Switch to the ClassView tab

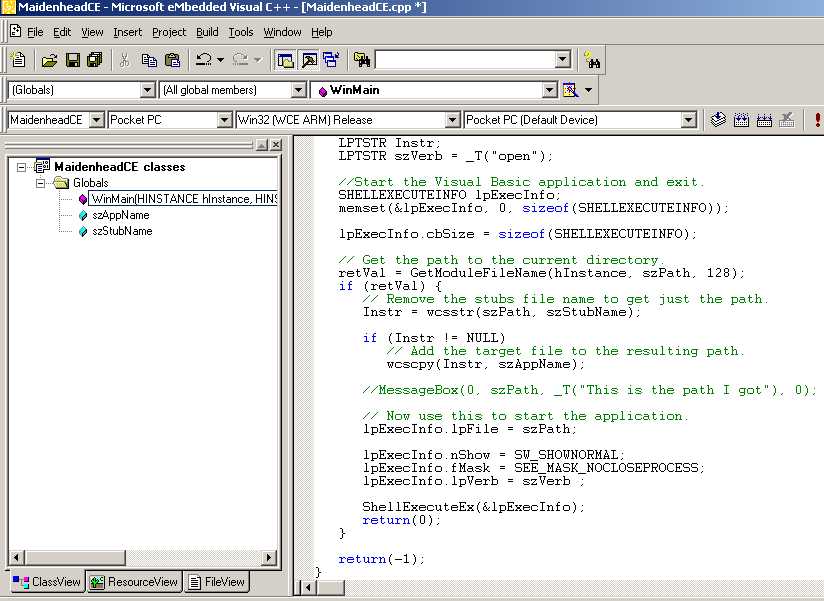[x=46, y=582]
